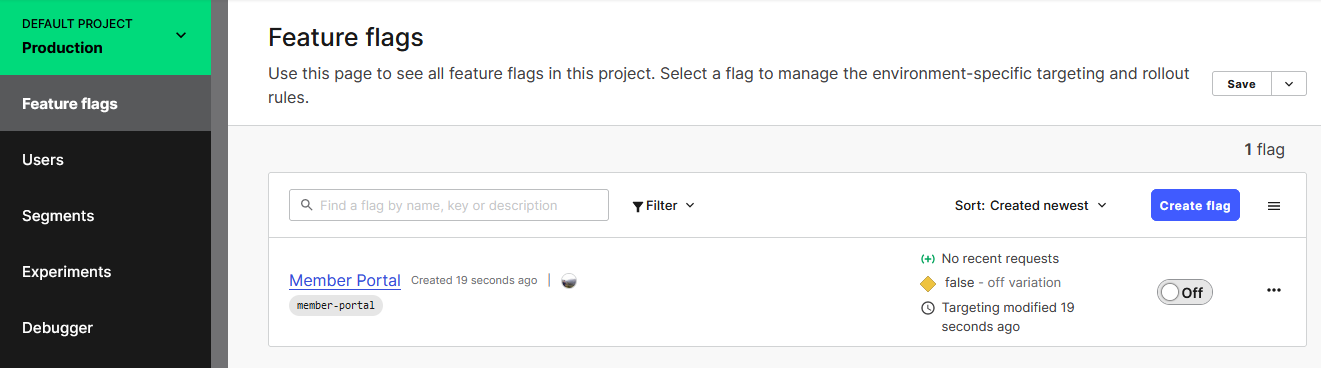Open the three-dot menu for Member Portal
The image size is (1321, 368).
click(1274, 290)
